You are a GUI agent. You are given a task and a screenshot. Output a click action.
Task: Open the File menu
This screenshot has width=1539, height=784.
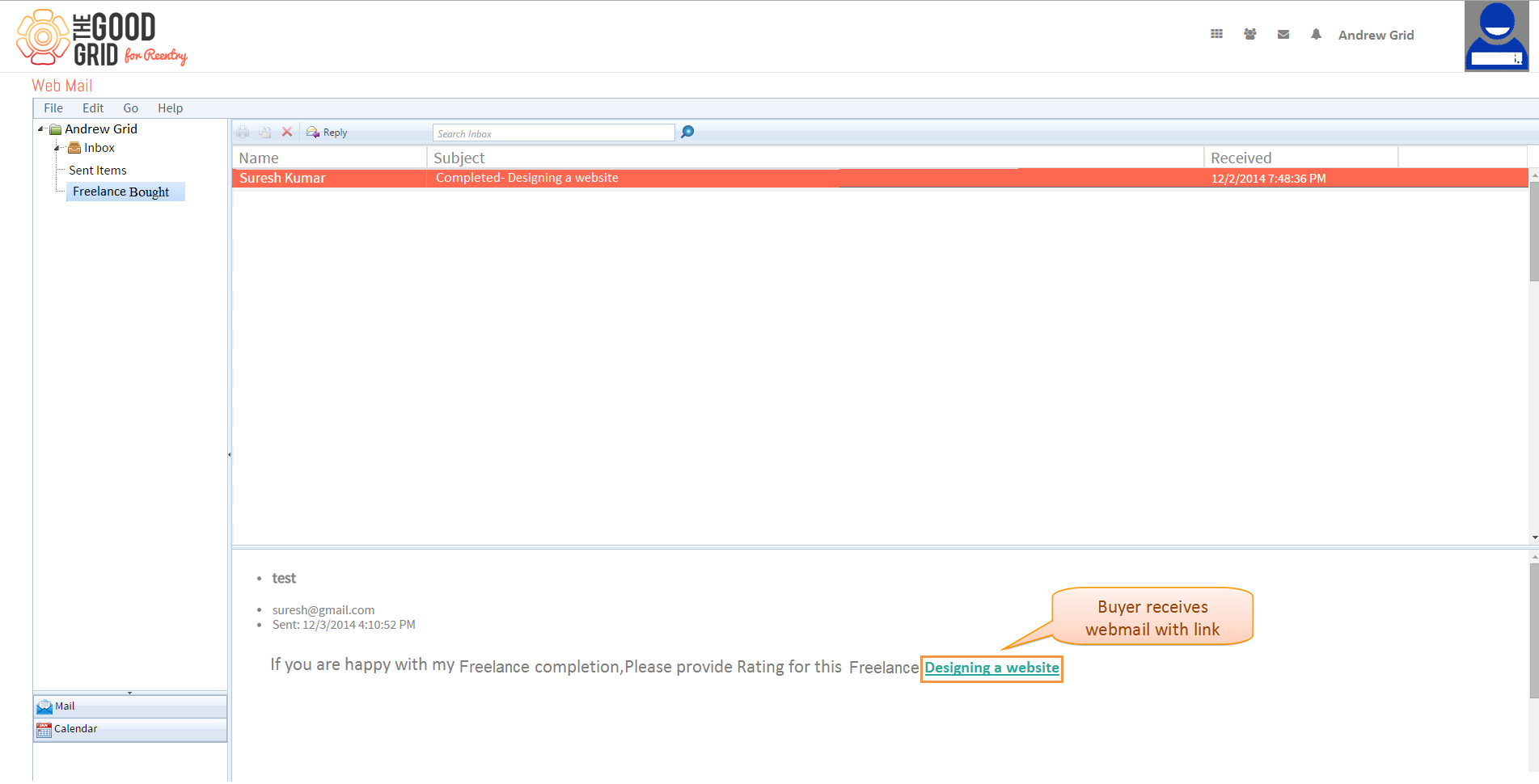tap(53, 108)
